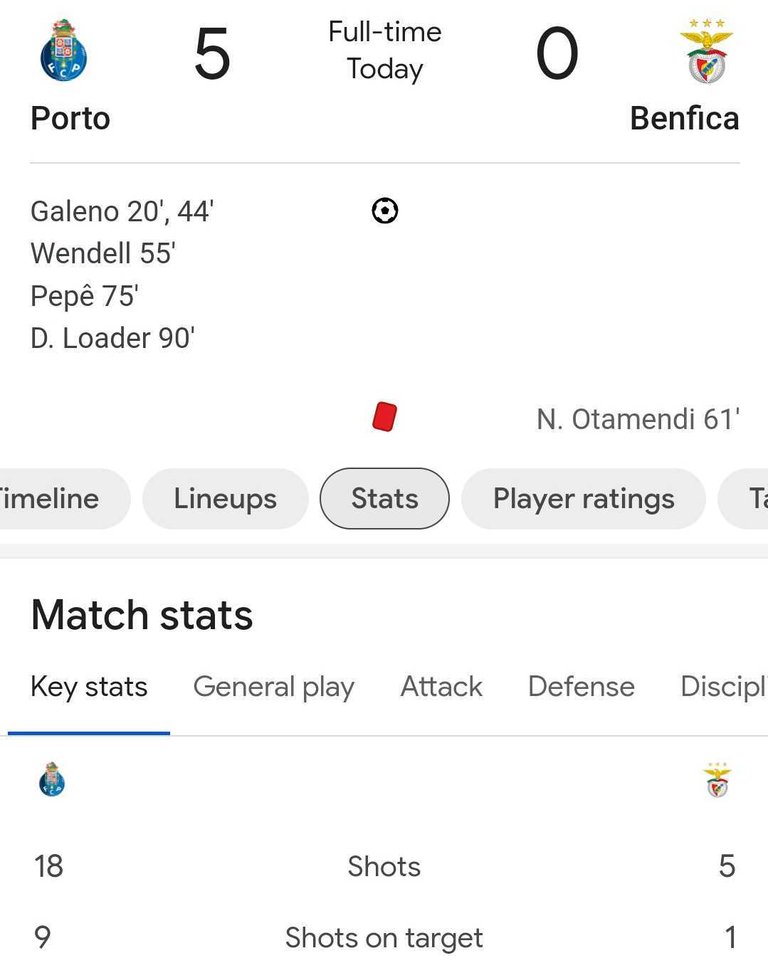Tap small Benfica crest in stats header
768x970 pixels.
click(717, 779)
